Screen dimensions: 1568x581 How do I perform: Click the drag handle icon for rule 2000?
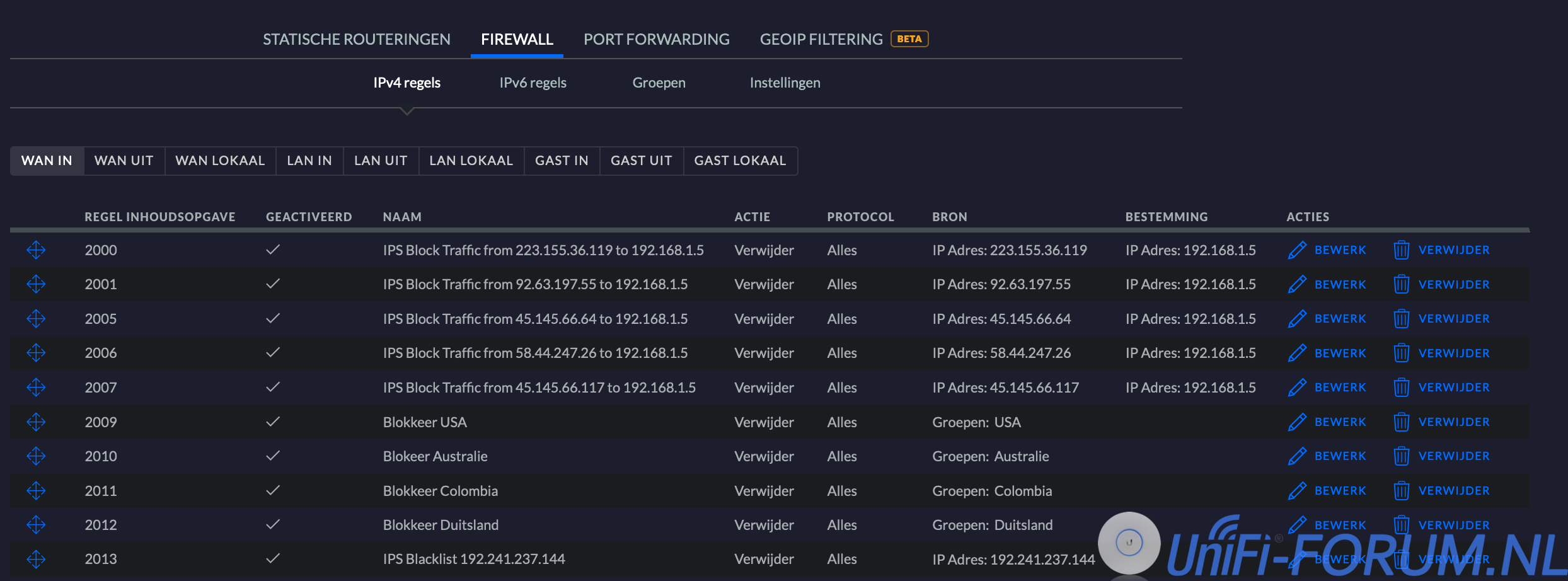click(36, 250)
